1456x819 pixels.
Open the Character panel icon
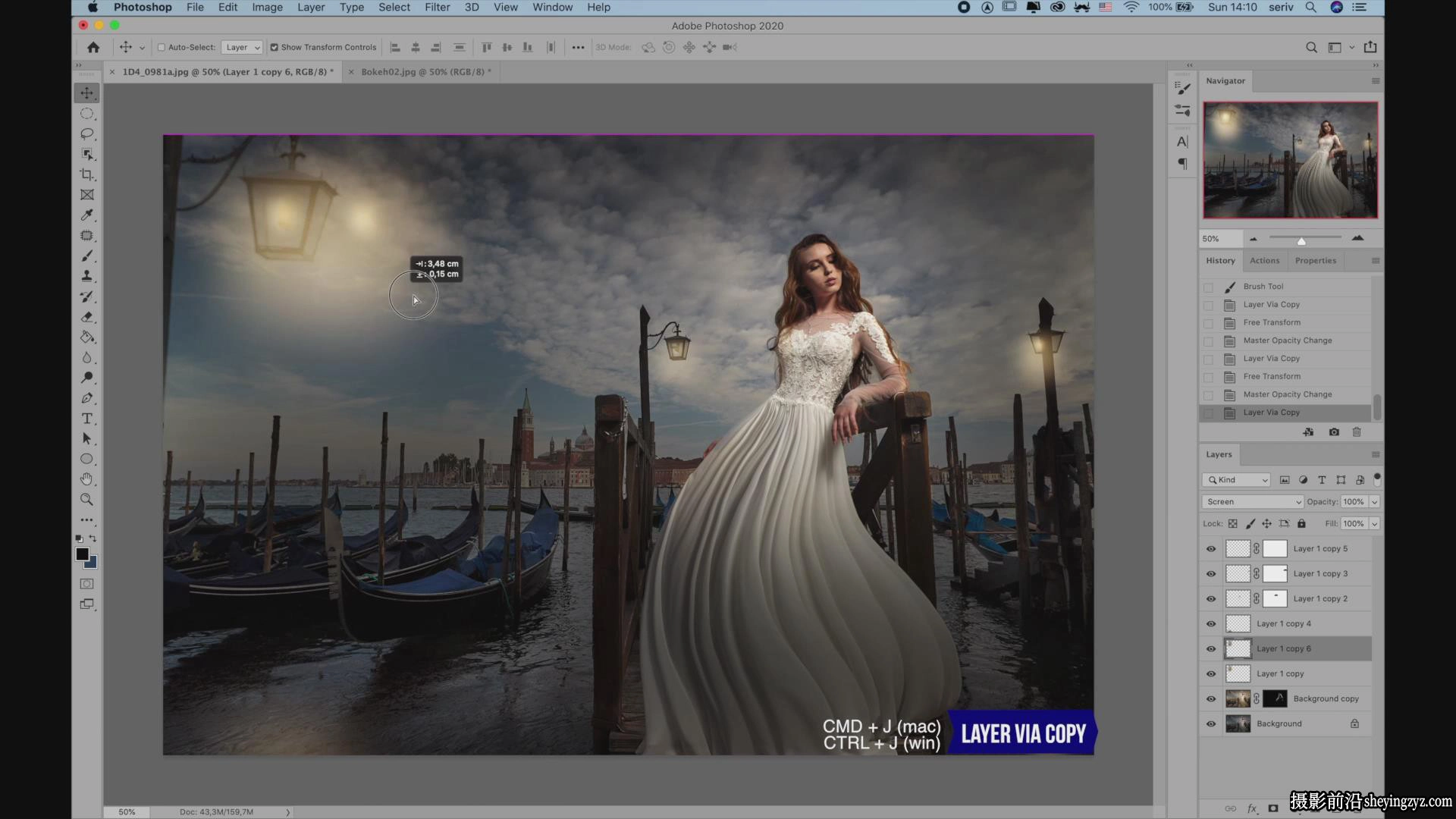point(1182,142)
